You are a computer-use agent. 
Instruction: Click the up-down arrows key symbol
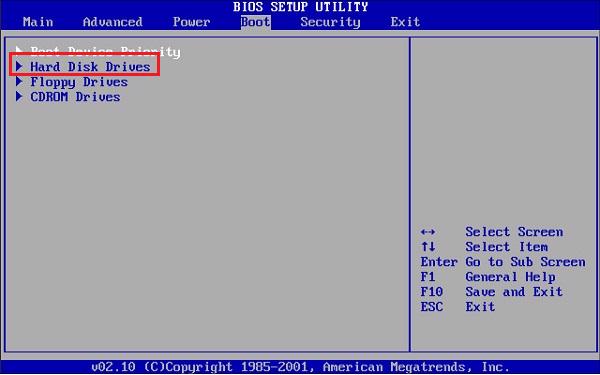[x=428, y=247]
